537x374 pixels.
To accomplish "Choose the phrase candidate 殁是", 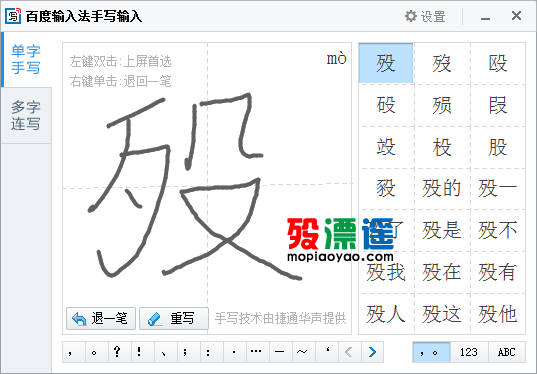I will (442, 230).
